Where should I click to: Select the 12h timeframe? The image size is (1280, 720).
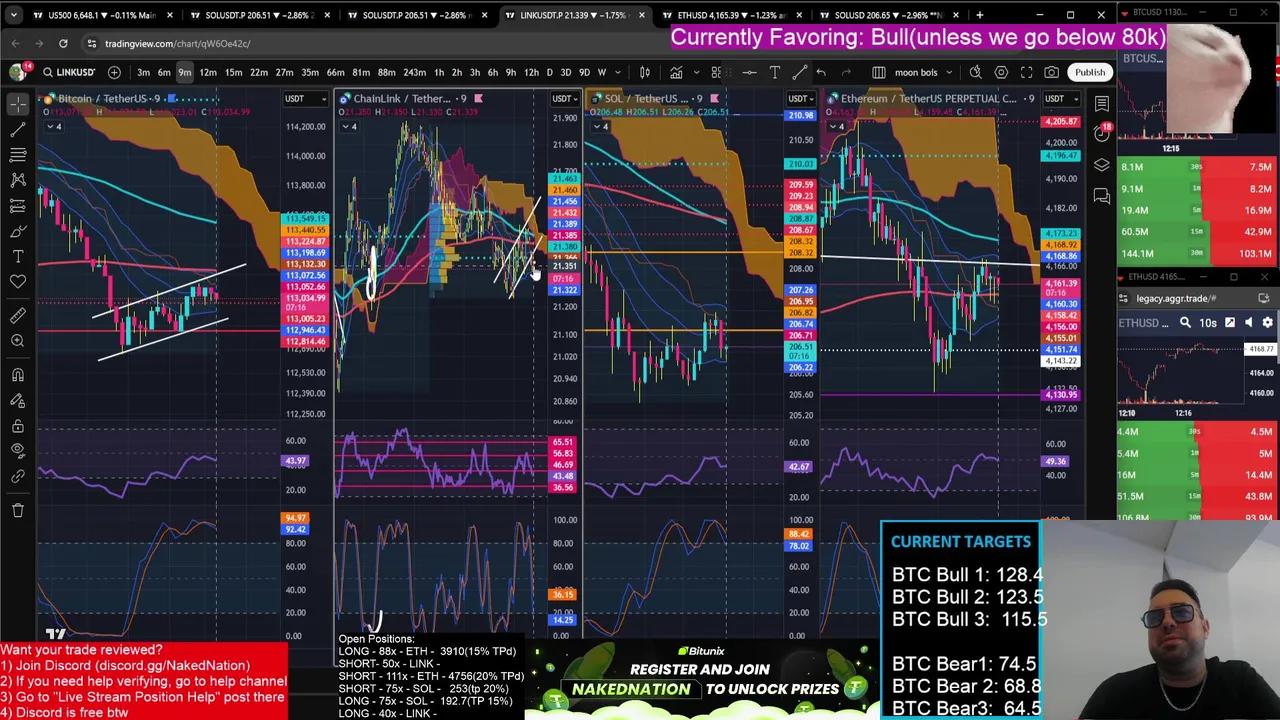[531, 72]
